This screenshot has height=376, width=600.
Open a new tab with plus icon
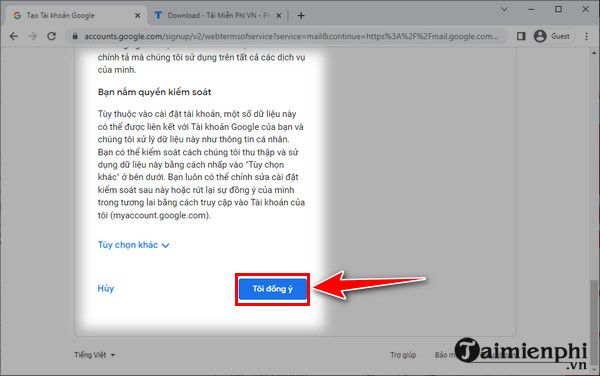coord(301,16)
